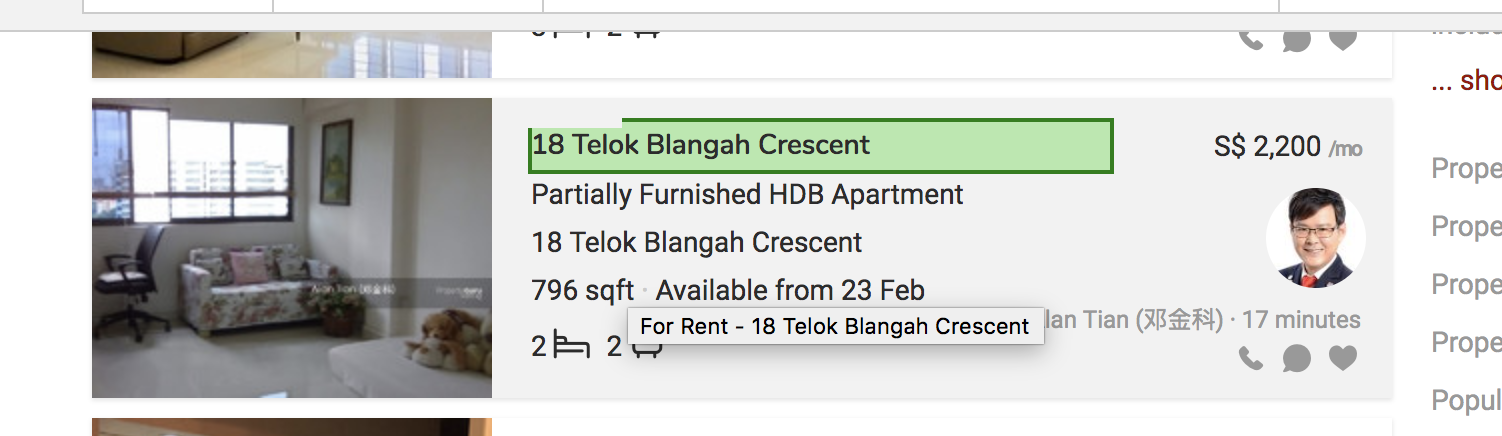
Task: Click the chat bubble in the topmost listing
Action: click(1297, 40)
